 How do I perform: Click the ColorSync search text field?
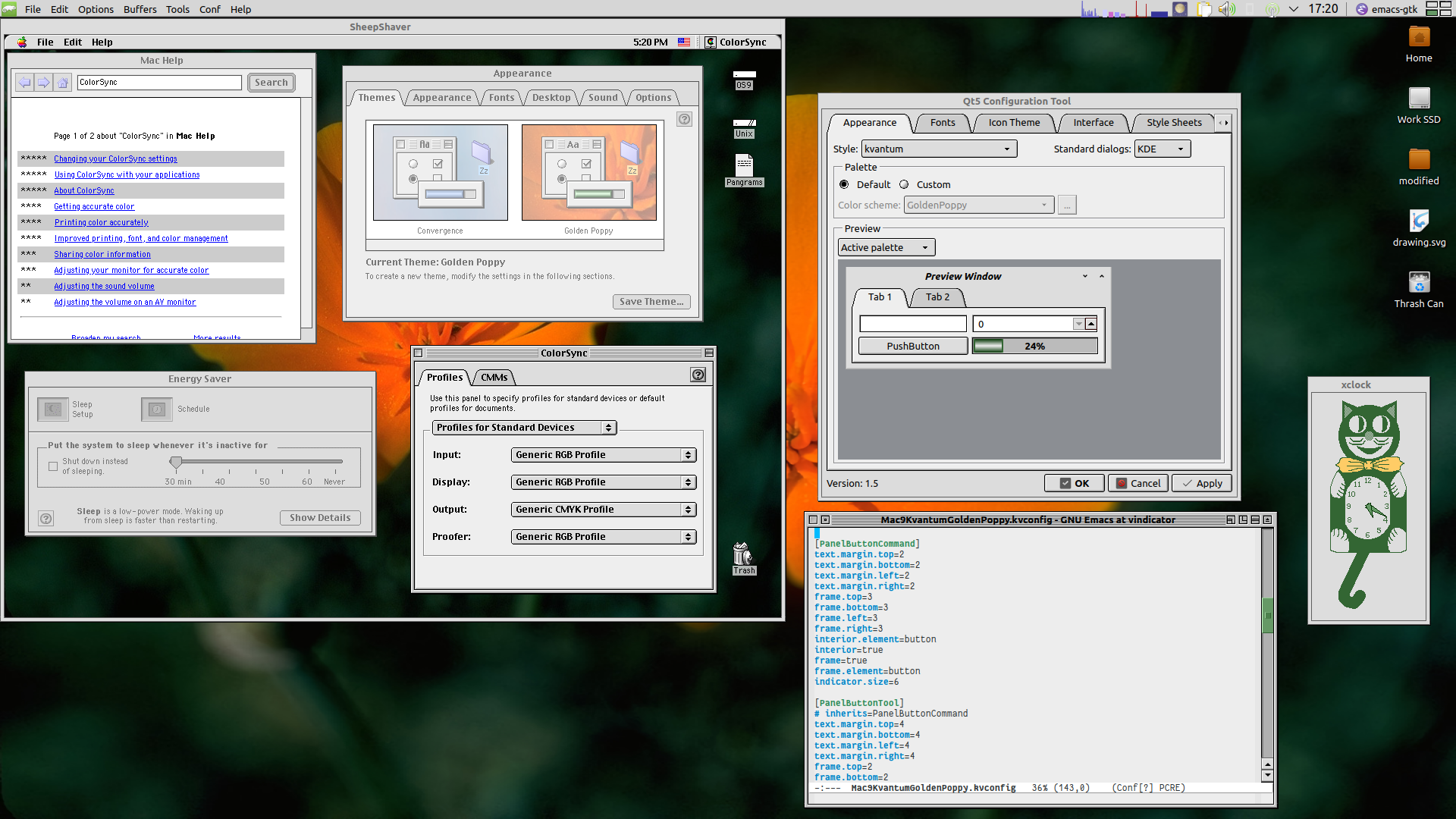pos(159,82)
